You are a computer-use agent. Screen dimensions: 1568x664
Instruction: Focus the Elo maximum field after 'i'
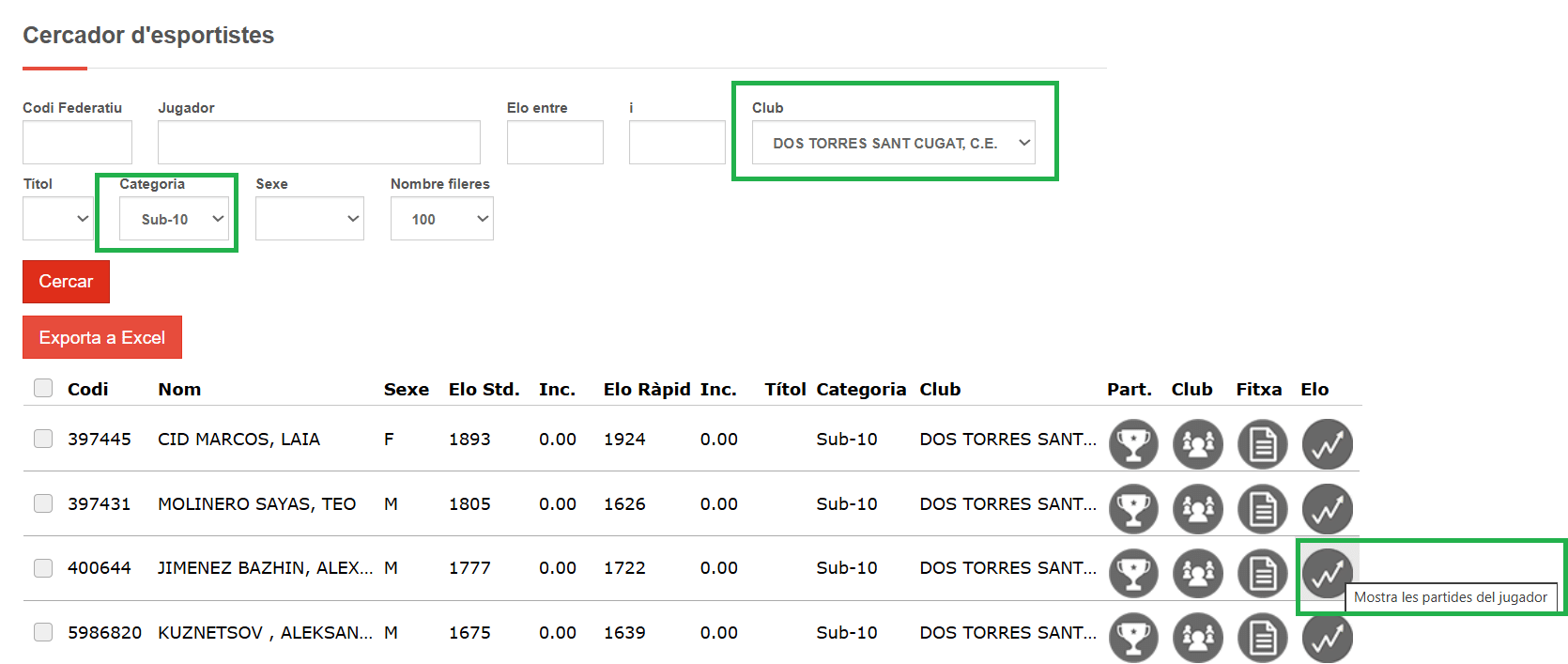coord(677,143)
